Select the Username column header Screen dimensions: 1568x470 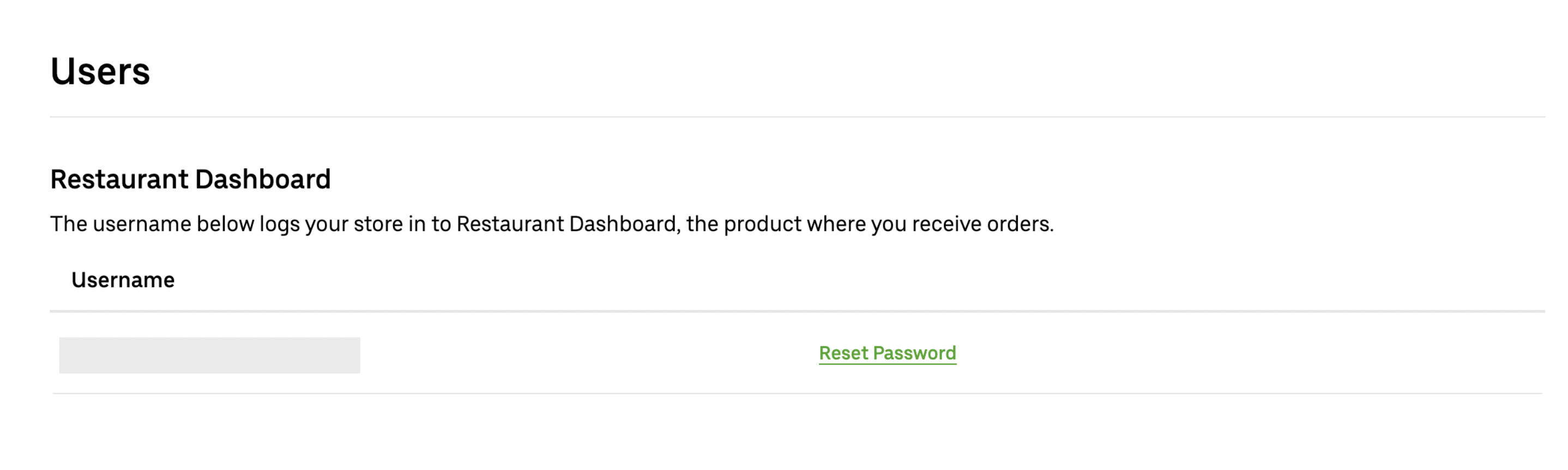(x=123, y=280)
